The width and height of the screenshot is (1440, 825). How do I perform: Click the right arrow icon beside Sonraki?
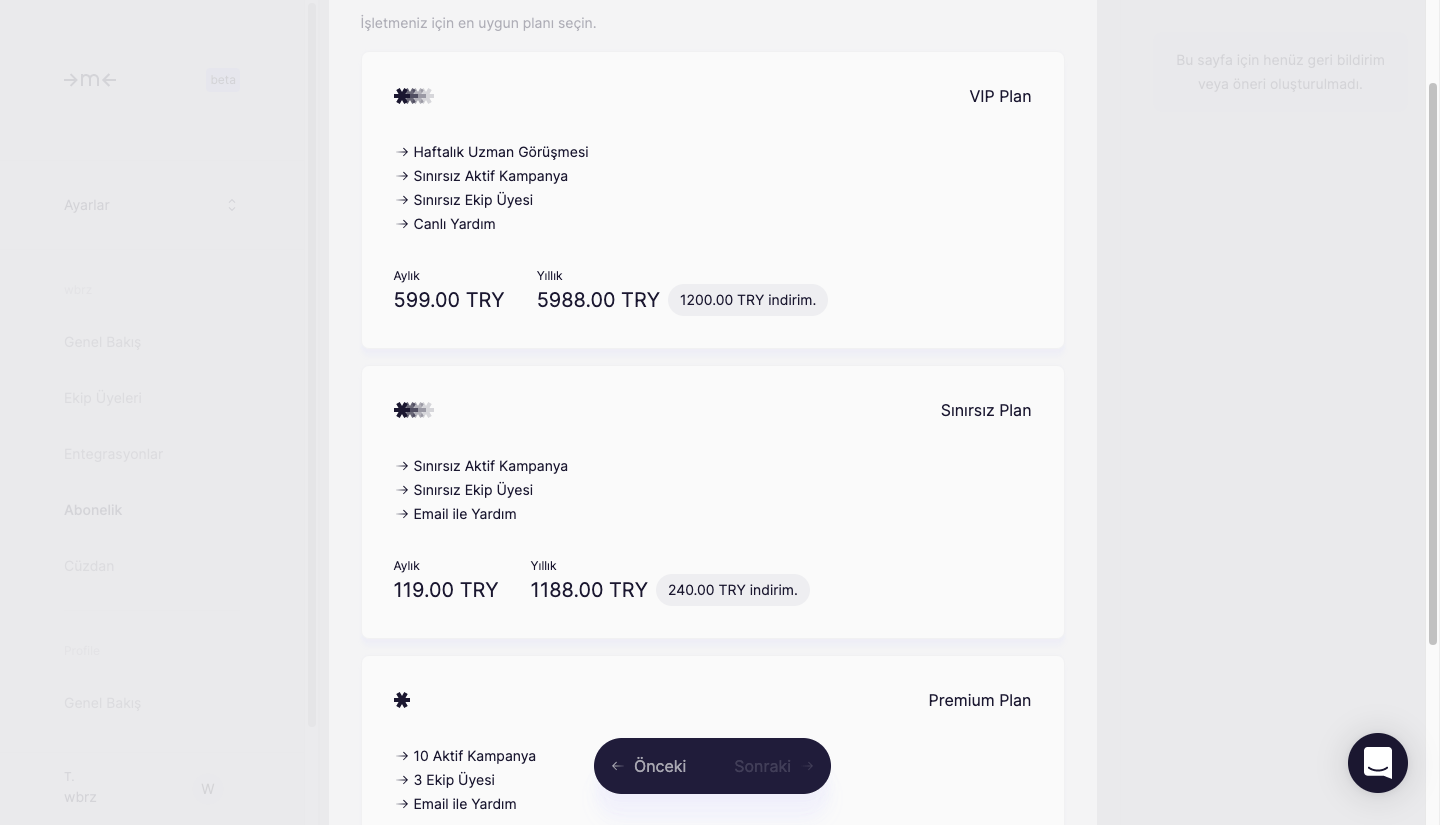808,766
